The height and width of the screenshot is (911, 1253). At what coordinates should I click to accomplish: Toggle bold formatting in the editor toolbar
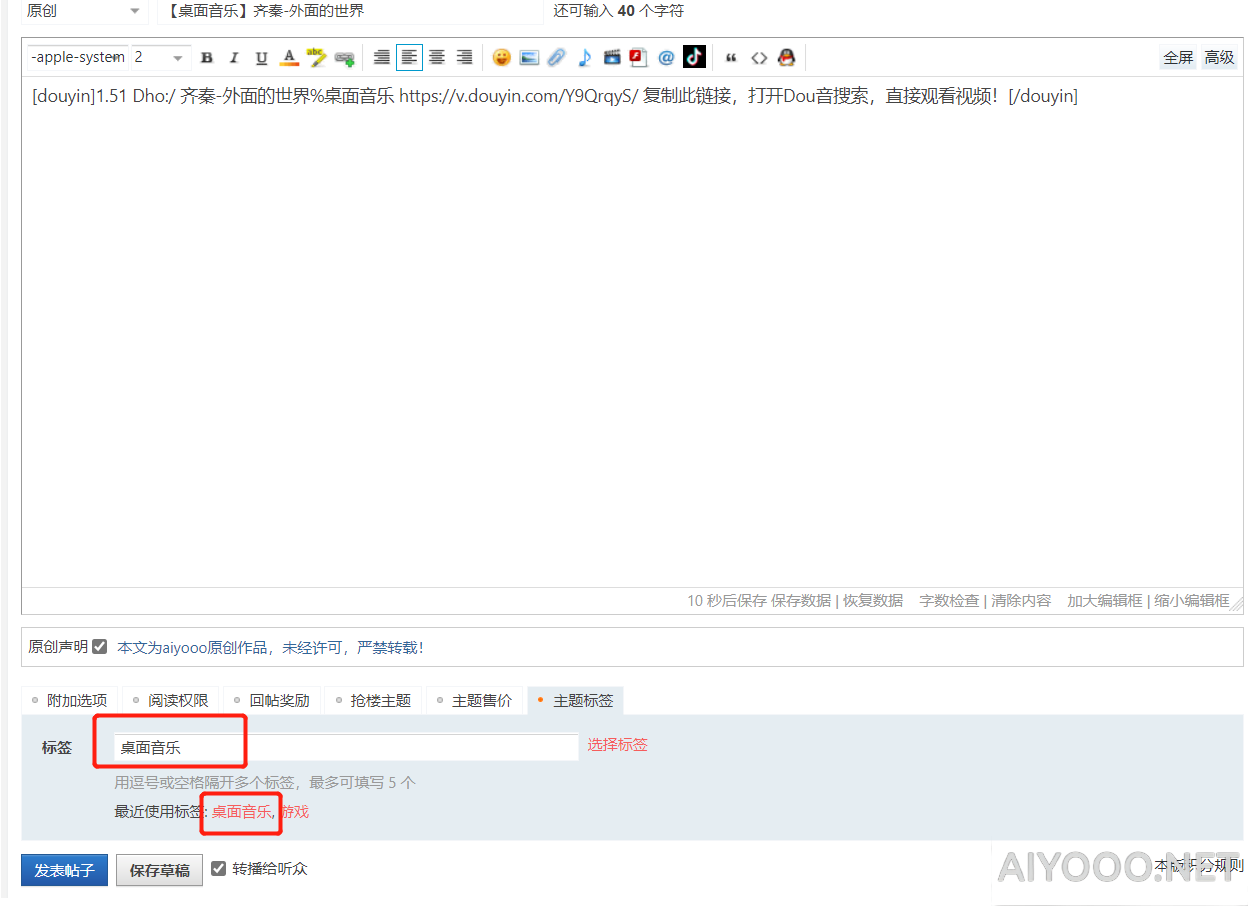(207, 58)
